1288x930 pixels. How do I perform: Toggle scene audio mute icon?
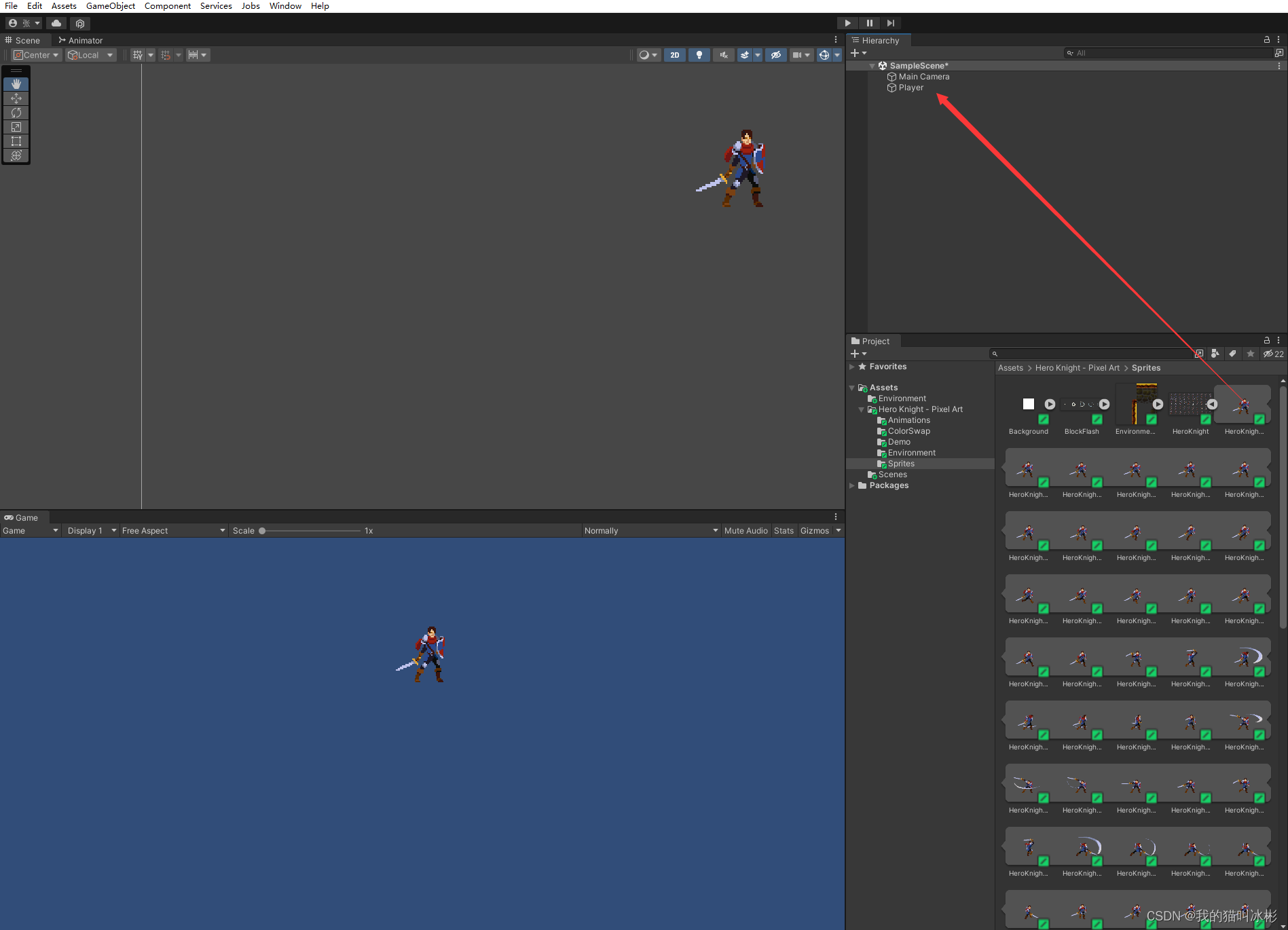[724, 55]
